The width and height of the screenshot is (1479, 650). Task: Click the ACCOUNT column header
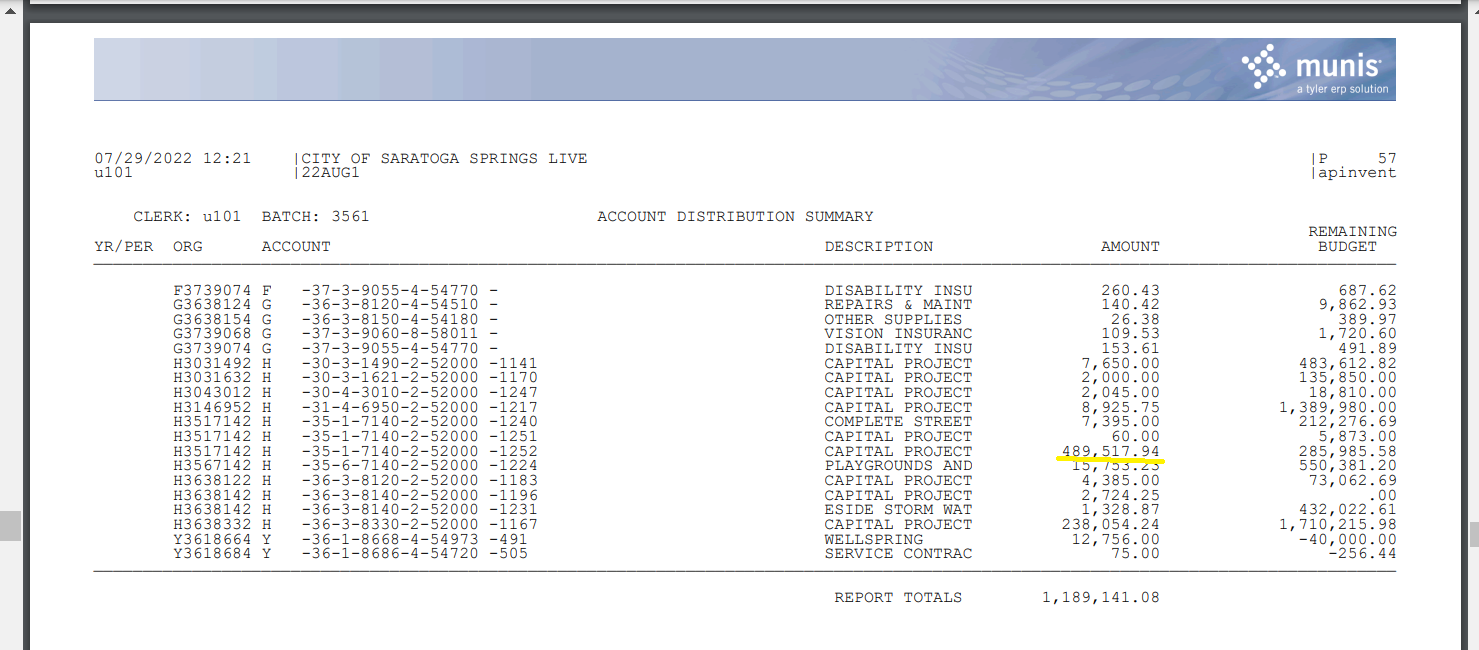pos(296,246)
